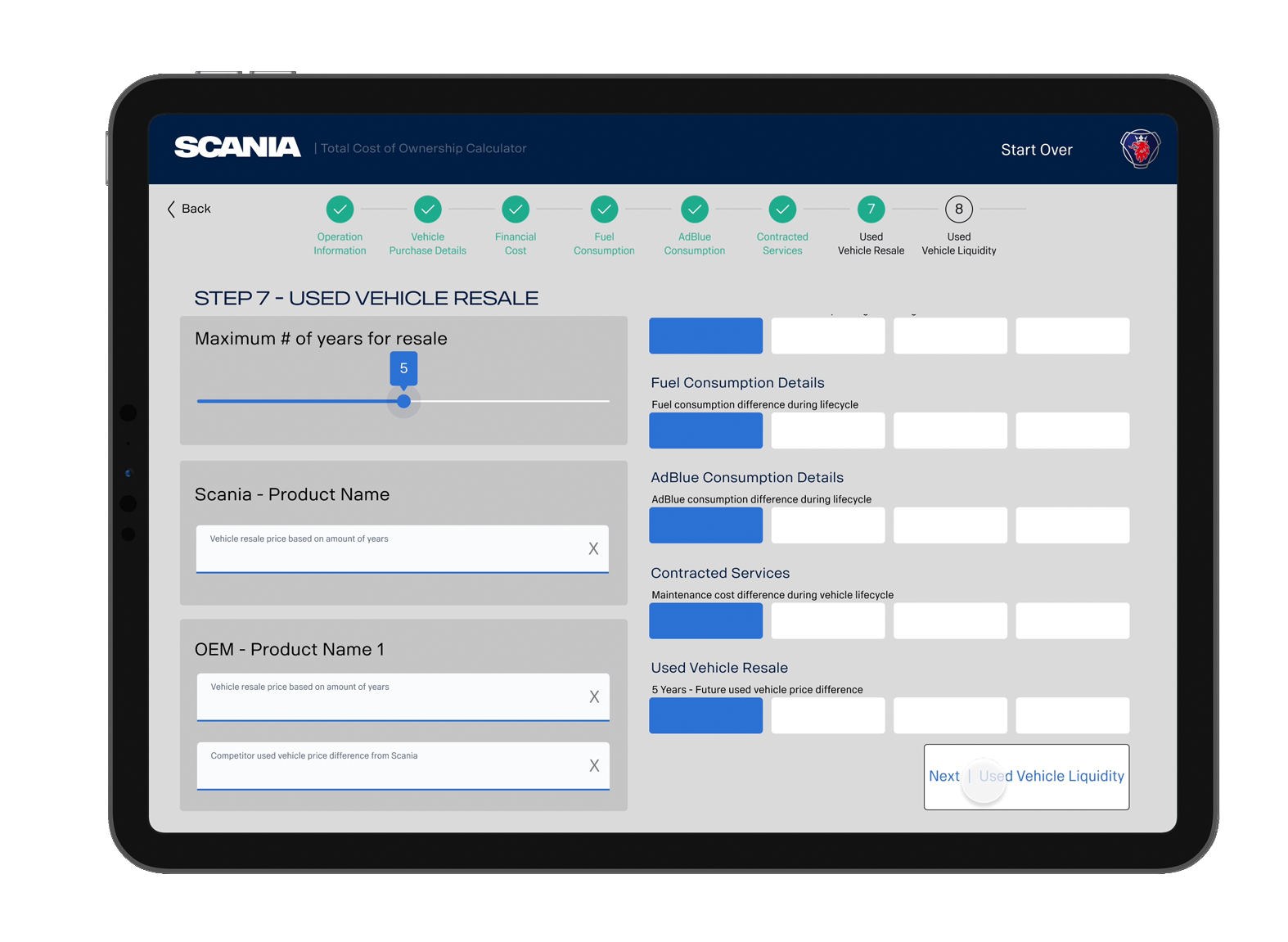Select the Financial Cost step checkmark
The image size is (1288, 942).
pyautogui.click(x=516, y=209)
